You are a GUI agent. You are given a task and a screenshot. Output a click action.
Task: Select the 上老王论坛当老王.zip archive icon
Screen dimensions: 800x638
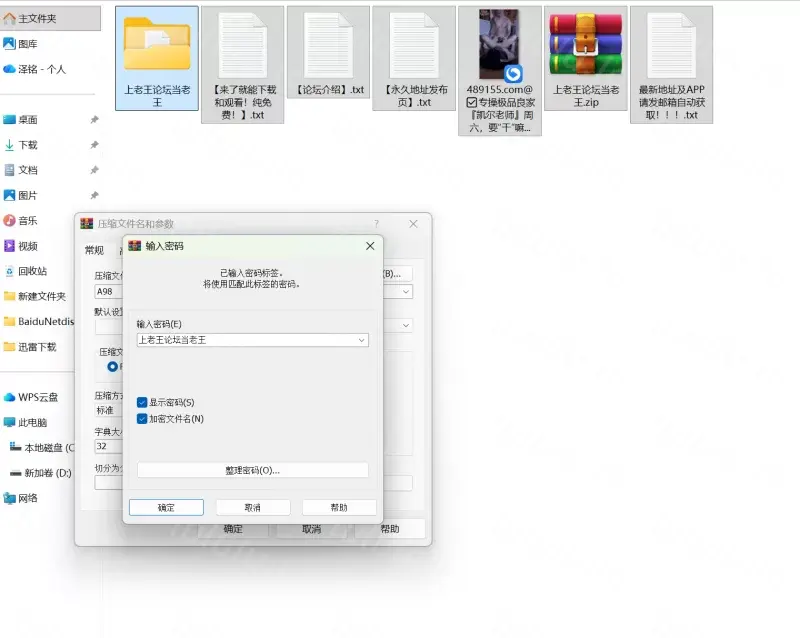pyautogui.click(x=586, y=44)
